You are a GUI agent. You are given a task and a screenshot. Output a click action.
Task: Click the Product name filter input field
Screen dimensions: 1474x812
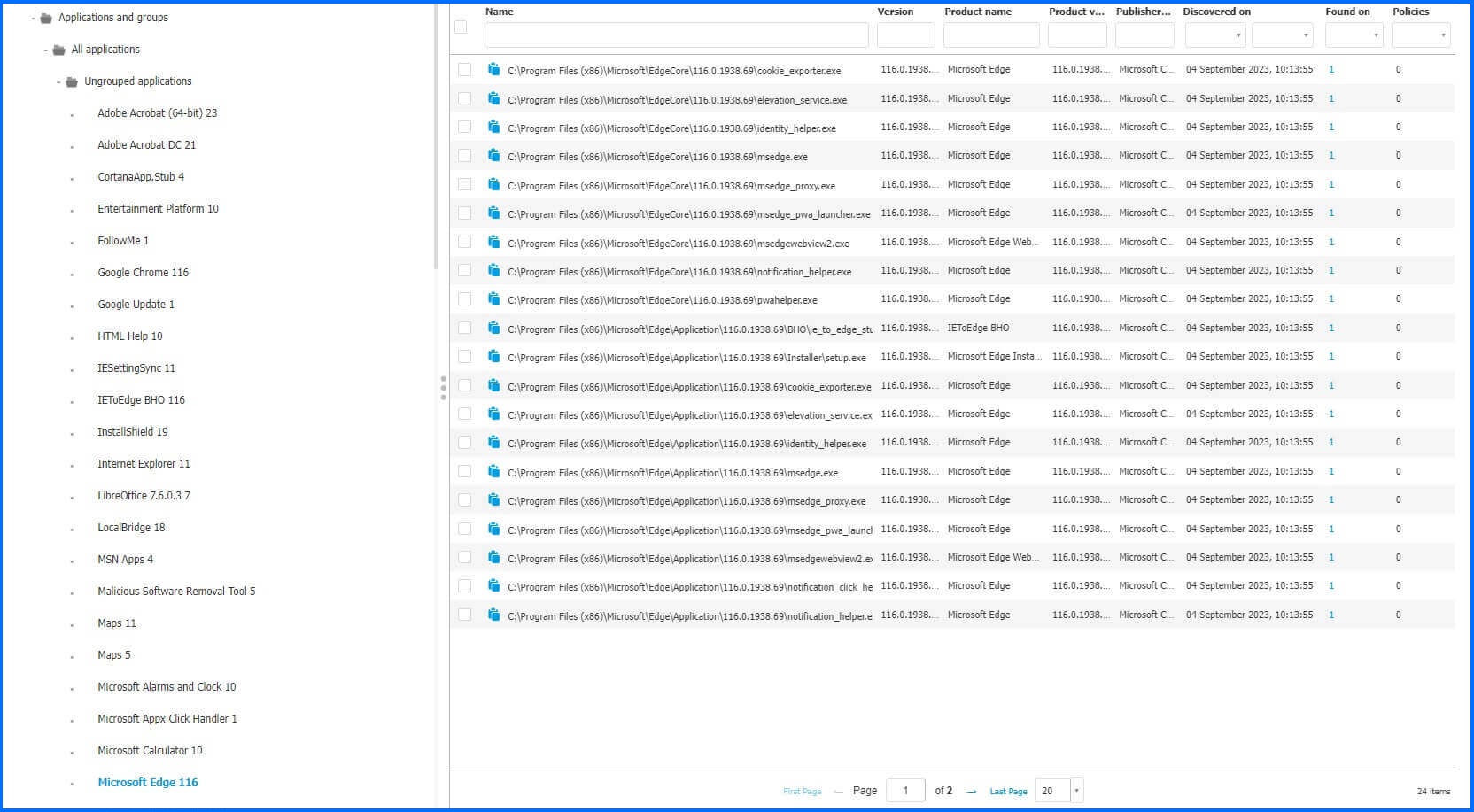(991, 35)
